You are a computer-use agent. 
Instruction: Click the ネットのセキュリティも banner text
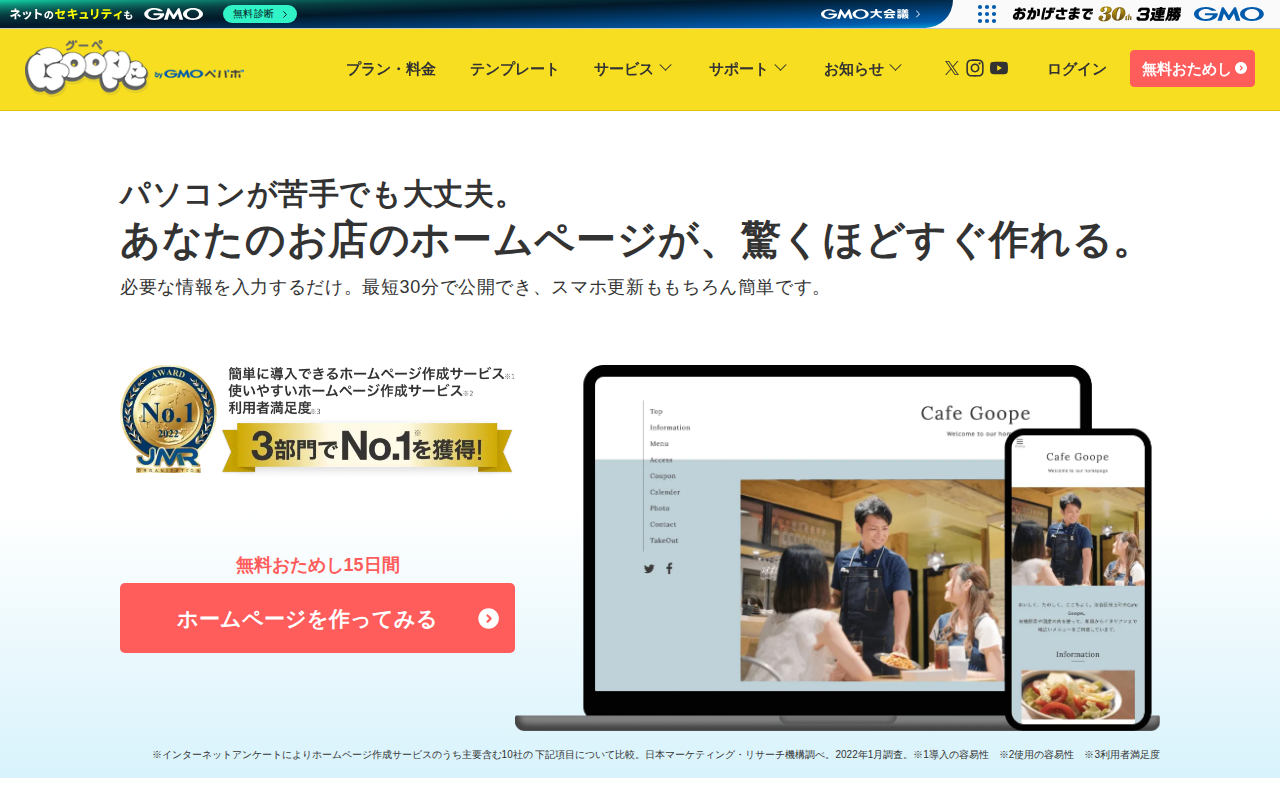tap(71, 14)
